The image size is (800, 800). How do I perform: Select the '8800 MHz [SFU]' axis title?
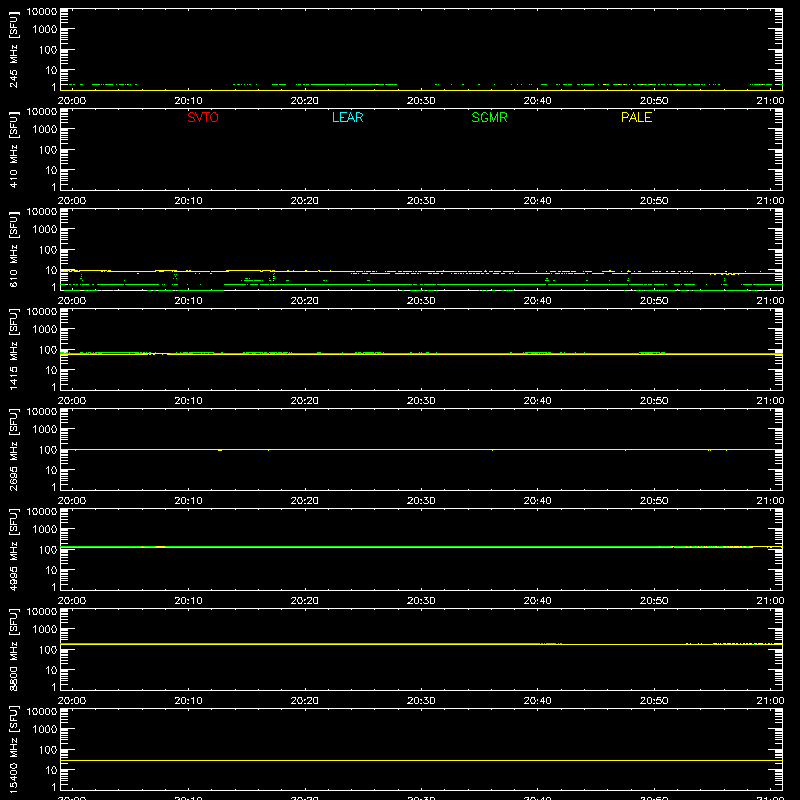[x=13, y=649]
